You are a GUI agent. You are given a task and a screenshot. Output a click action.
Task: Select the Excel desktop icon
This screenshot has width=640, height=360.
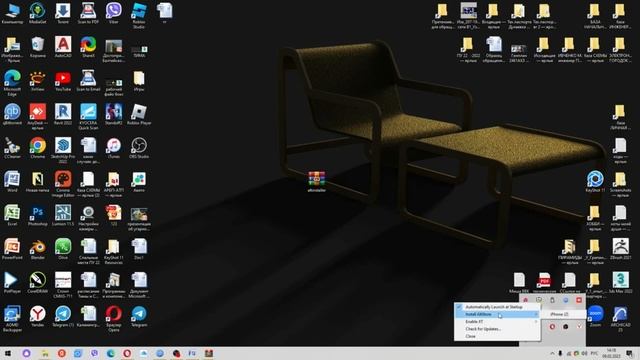click(12, 216)
